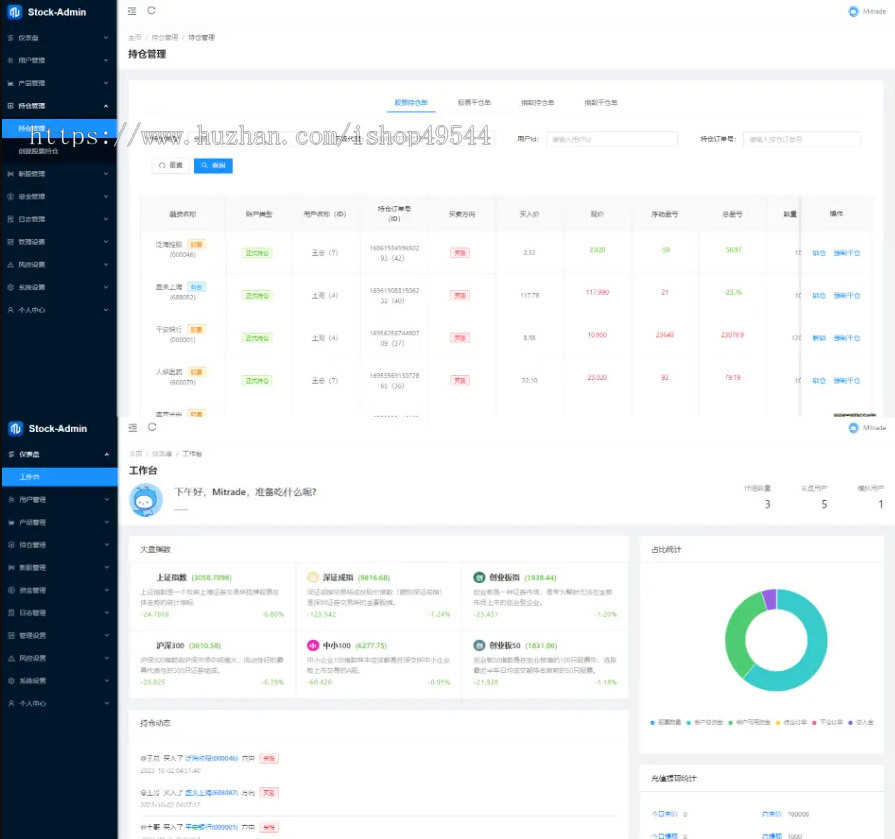
Task: Switch to the 股票平仓单 tab
Action: (474, 103)
